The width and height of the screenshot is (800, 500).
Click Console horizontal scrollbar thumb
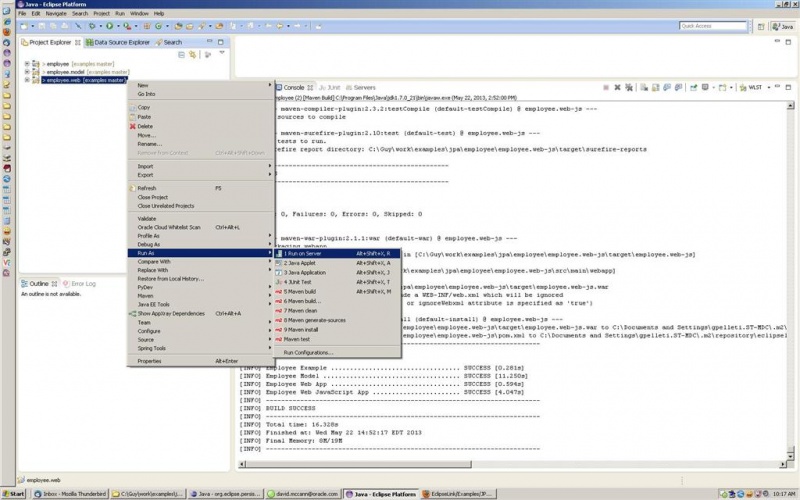[x=359, y=464]
